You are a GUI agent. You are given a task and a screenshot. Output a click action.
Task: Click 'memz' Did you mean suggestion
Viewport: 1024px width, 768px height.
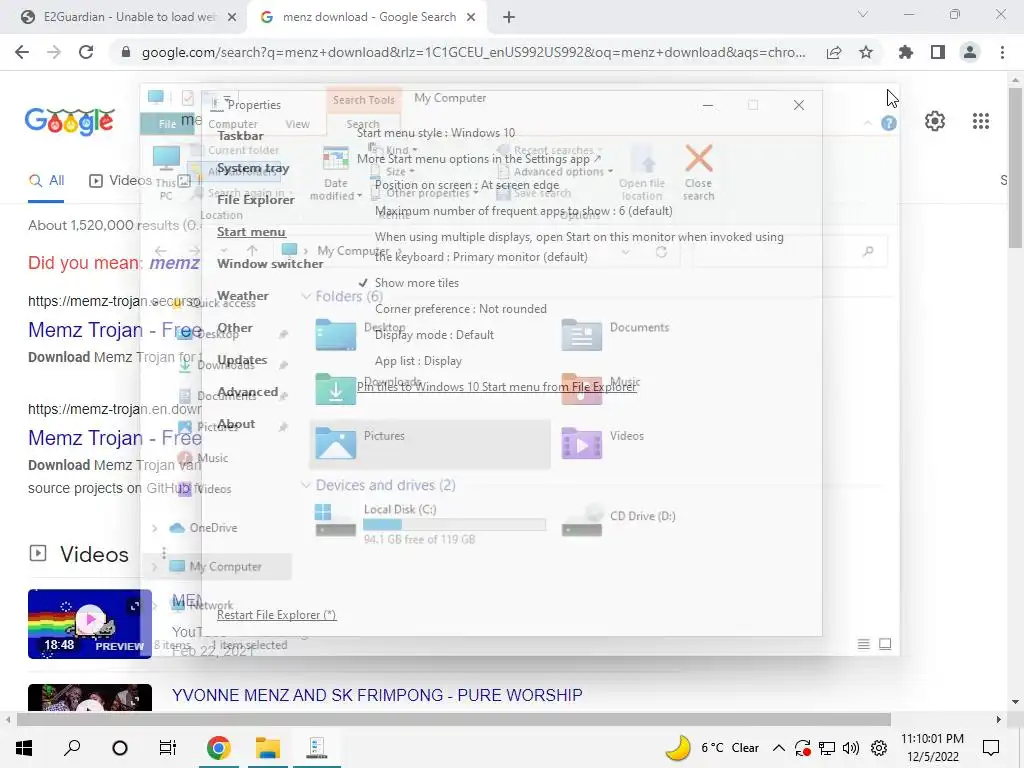pos(174,263)
